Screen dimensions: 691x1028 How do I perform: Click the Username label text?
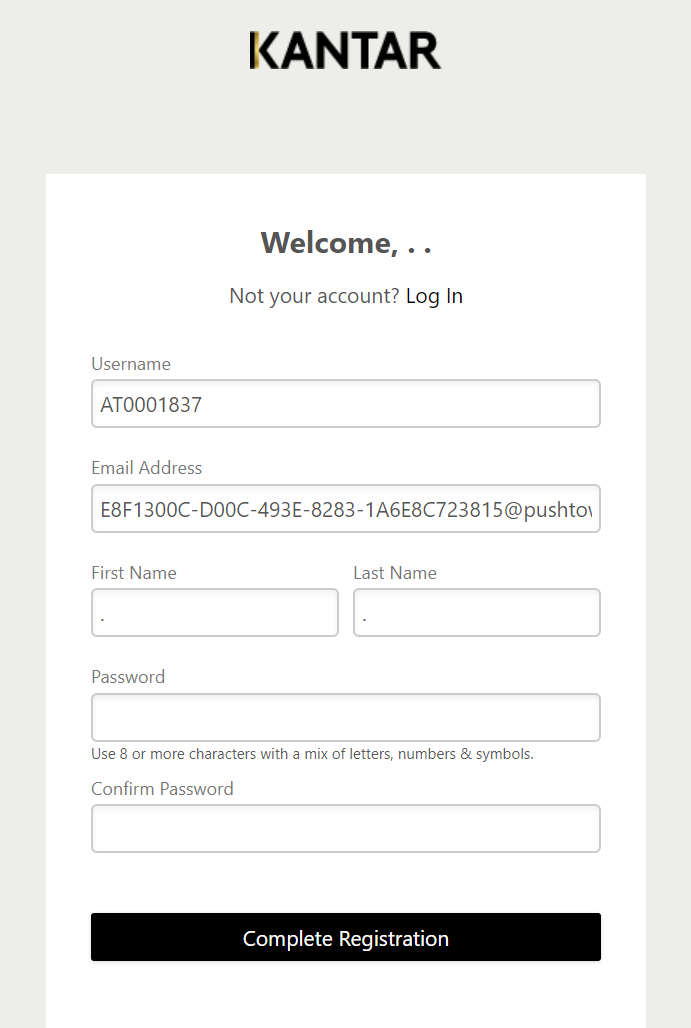(131, 364)
